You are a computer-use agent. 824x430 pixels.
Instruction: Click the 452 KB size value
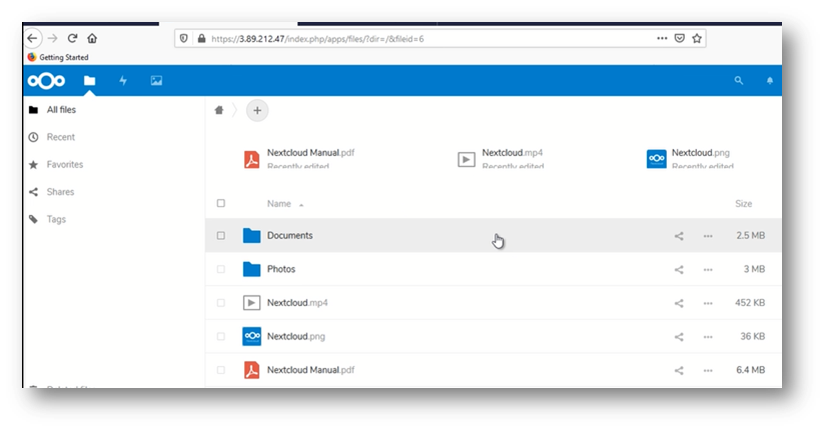(750, 303)
